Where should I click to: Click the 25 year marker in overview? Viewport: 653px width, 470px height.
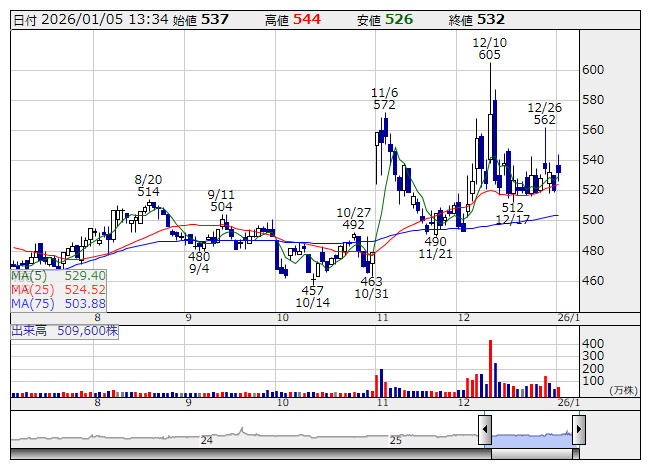[396, 440]
